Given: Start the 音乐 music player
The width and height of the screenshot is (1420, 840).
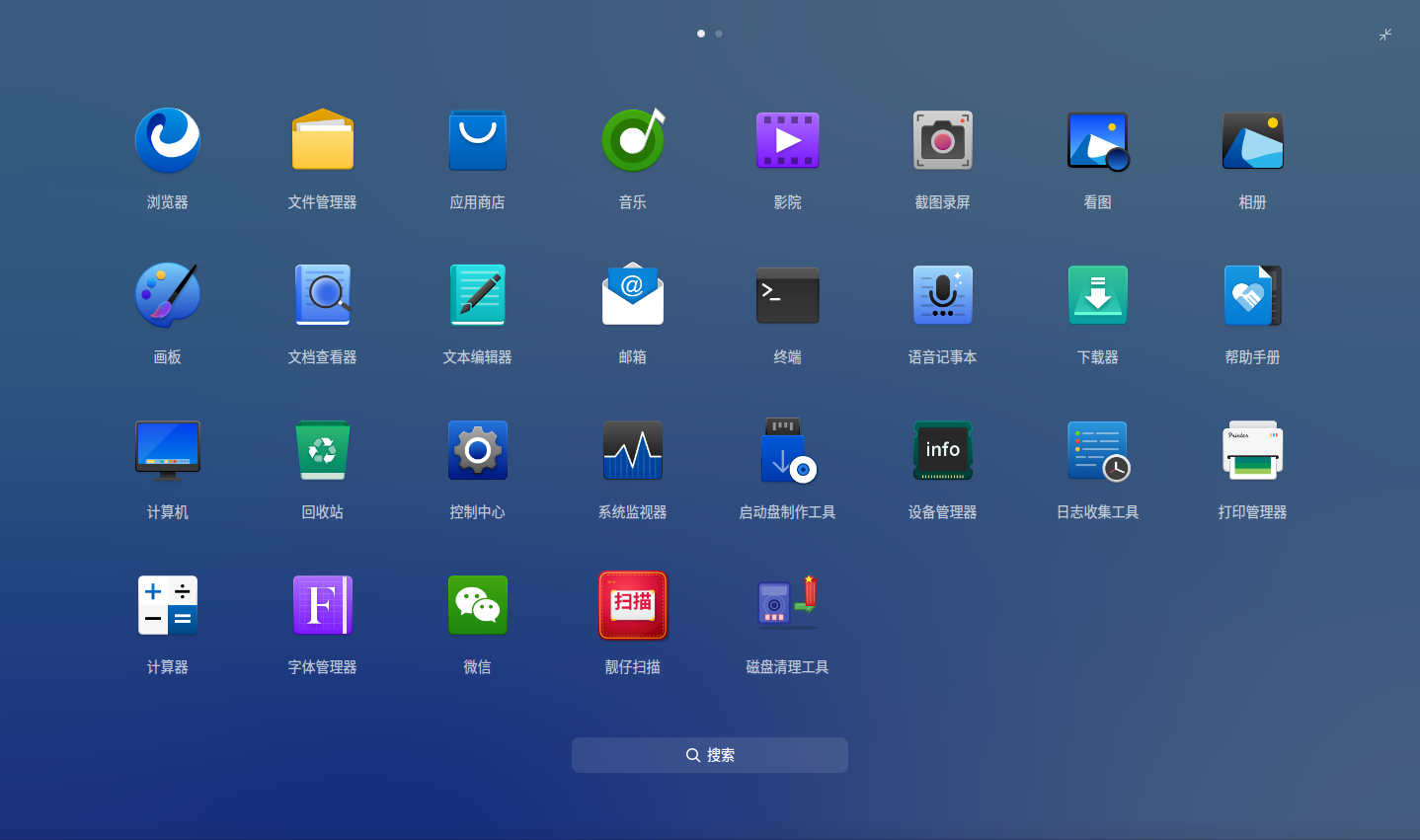Looking at the screenshot, I should (x=632, y=140).
